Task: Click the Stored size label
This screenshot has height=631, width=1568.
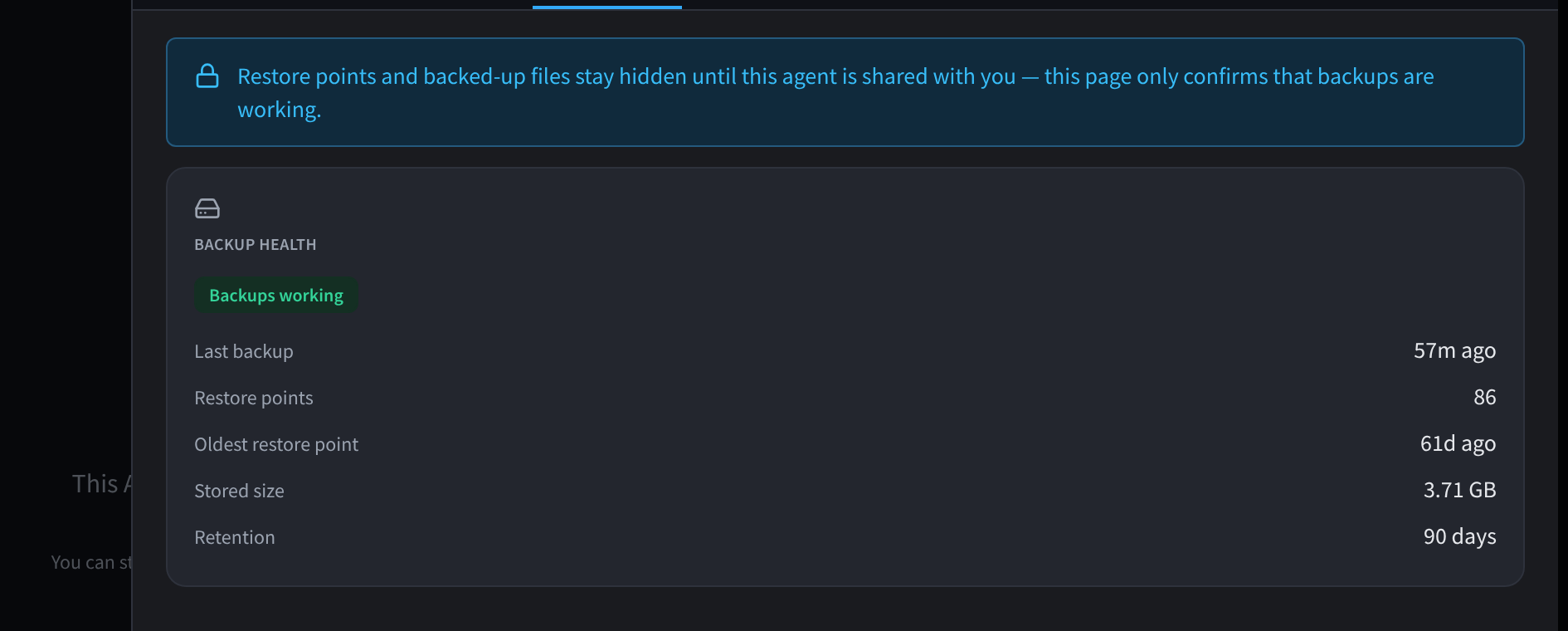Action: (239, 491)
